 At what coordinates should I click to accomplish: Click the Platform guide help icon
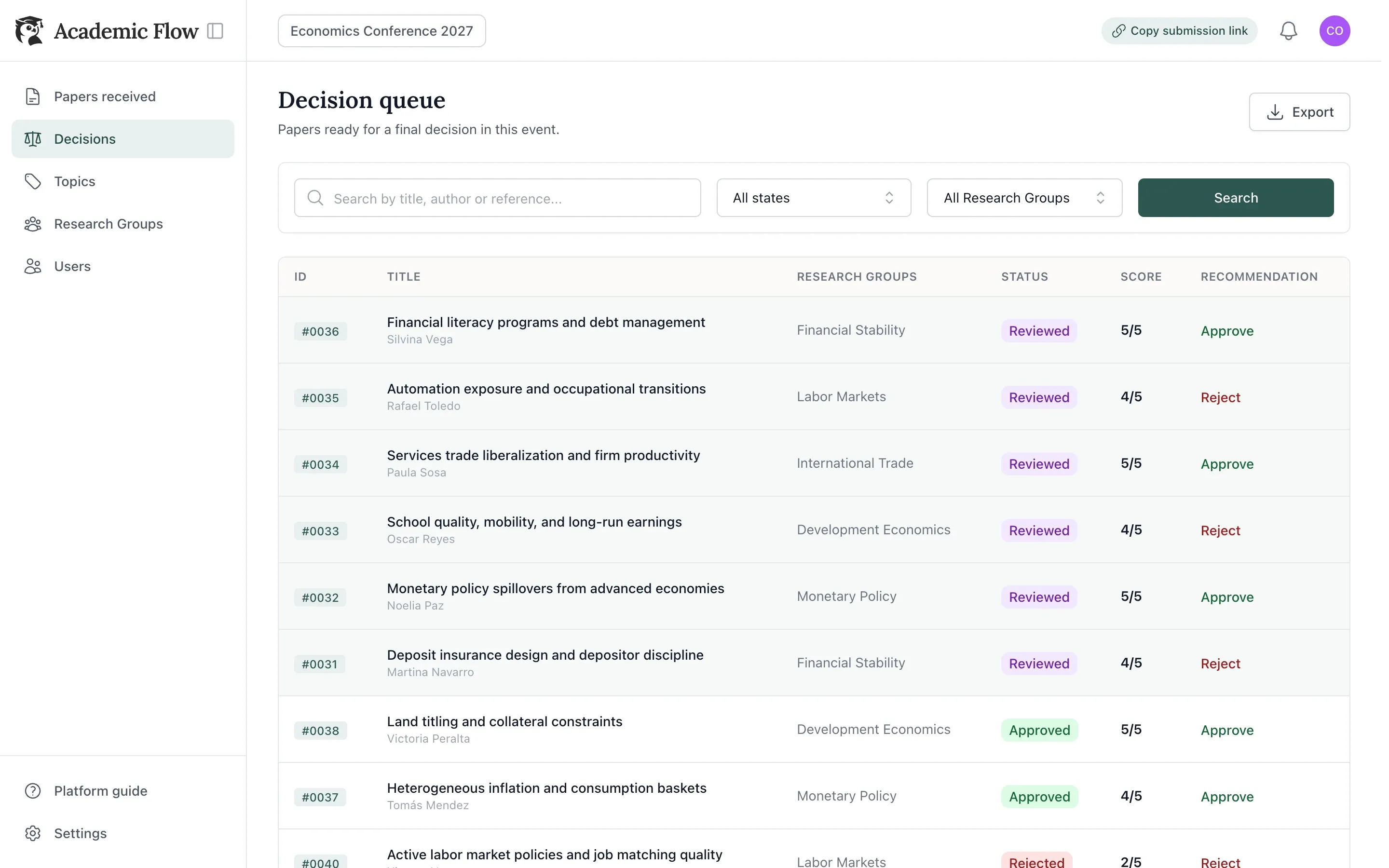tap(33, 790)
